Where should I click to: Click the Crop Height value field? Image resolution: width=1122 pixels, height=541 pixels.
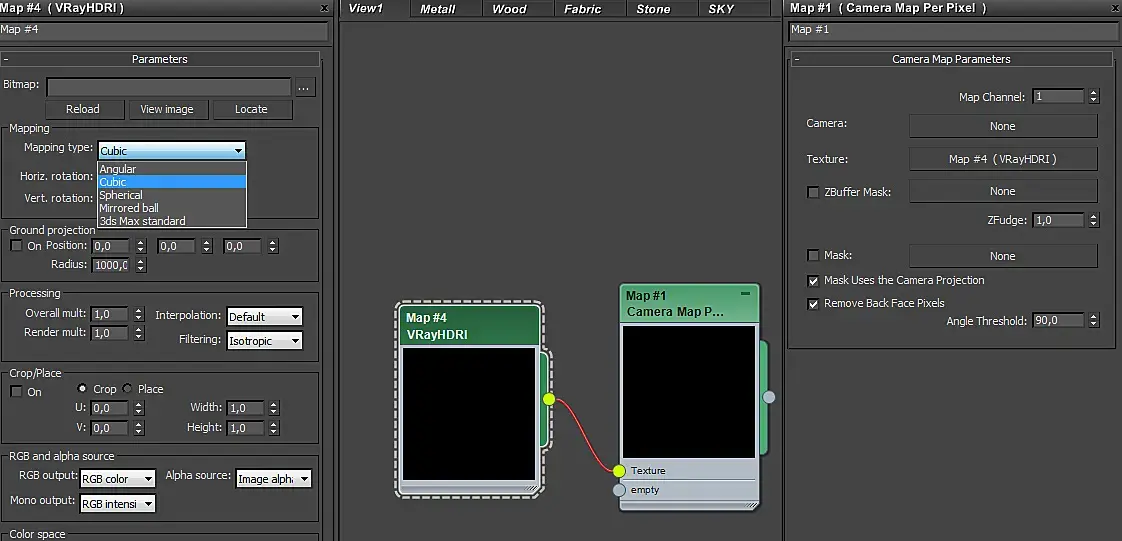click(245, 428)
